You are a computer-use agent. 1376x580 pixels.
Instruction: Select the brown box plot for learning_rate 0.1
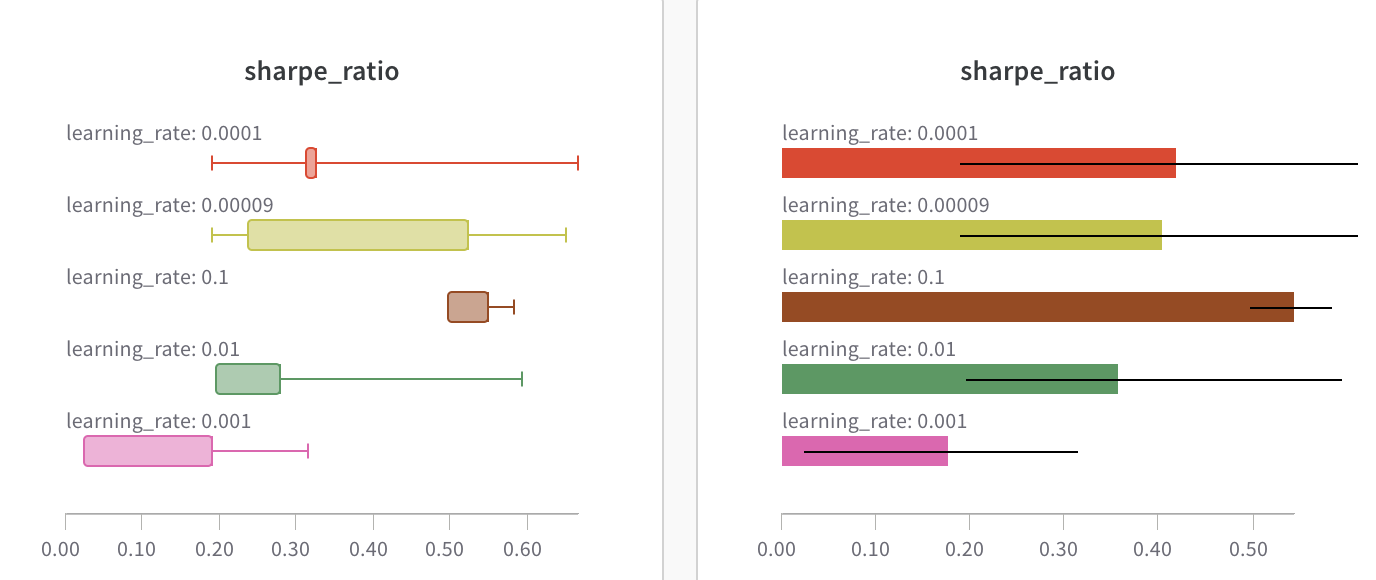point(468,307)
